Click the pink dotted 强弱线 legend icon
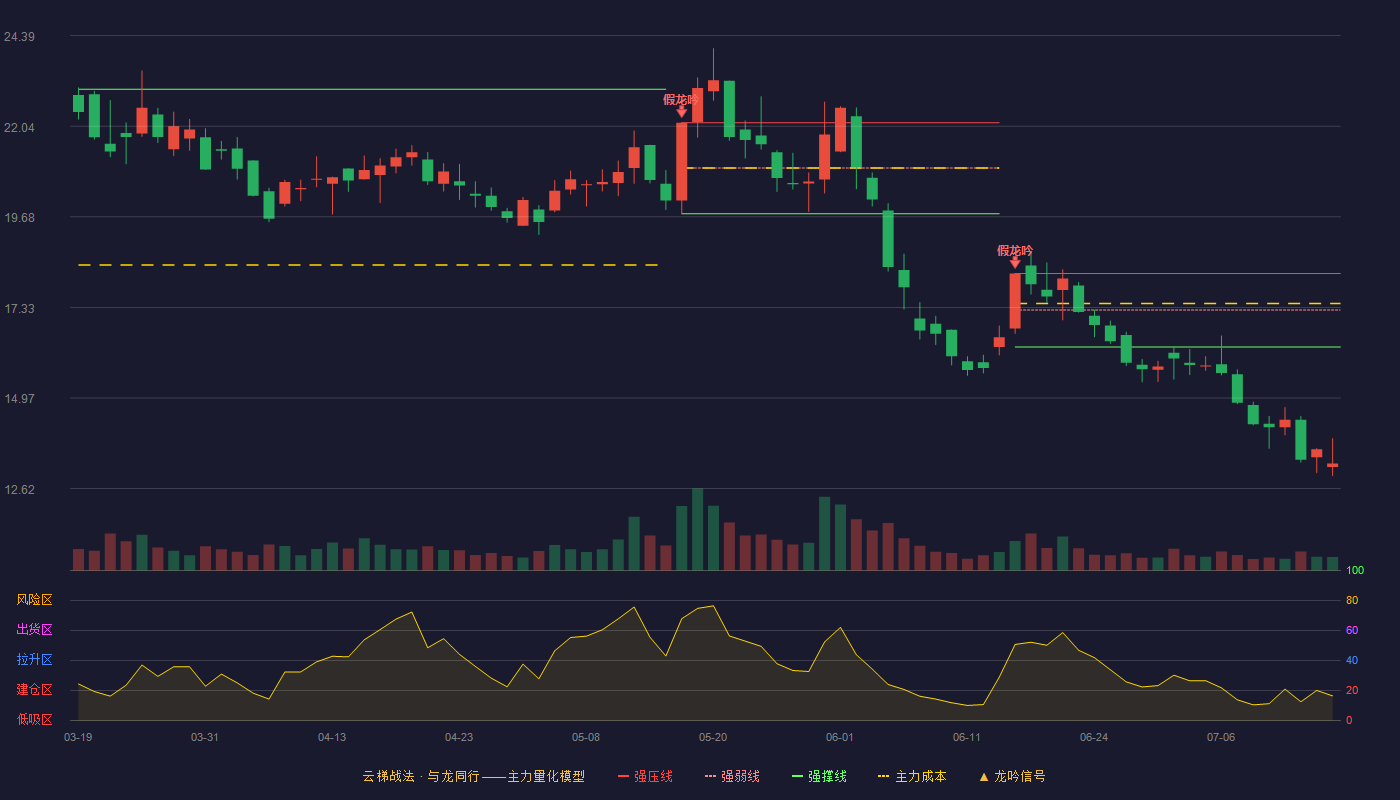The height and width of the screenshot is (800, 1400). click(x=711, y=776)
